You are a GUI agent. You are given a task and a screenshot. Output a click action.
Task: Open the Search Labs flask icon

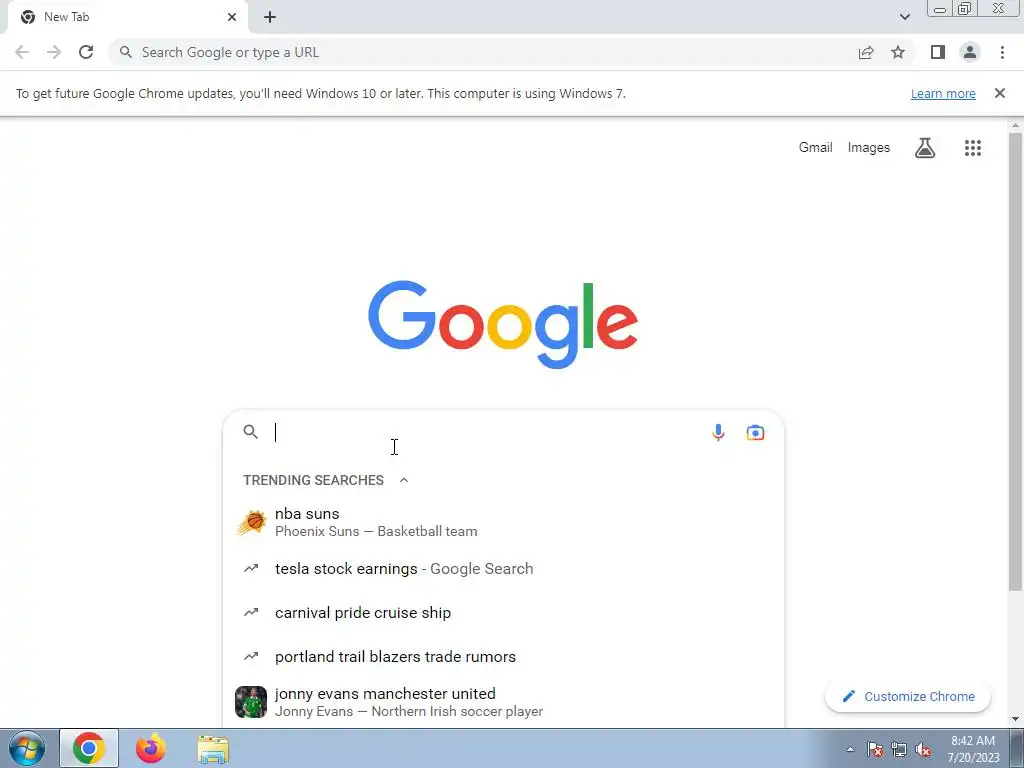pos(925,148)
